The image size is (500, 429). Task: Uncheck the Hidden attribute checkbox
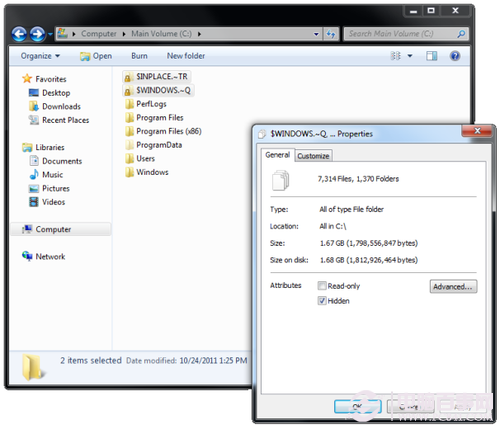(x=322, y=301)
